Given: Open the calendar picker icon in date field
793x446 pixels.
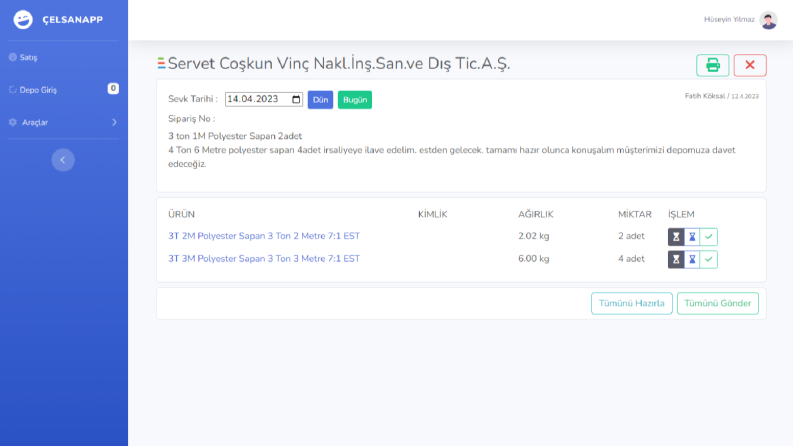Looking at the screenshot, I should [296, 99].
